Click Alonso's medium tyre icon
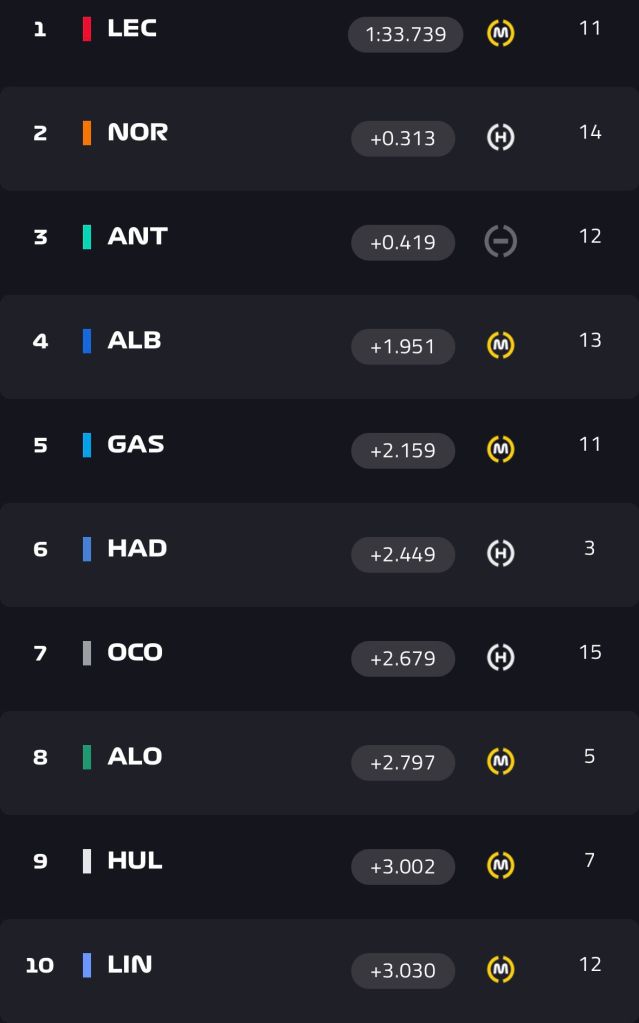This screenshot has height=1023, width=639. click(501, 761)
